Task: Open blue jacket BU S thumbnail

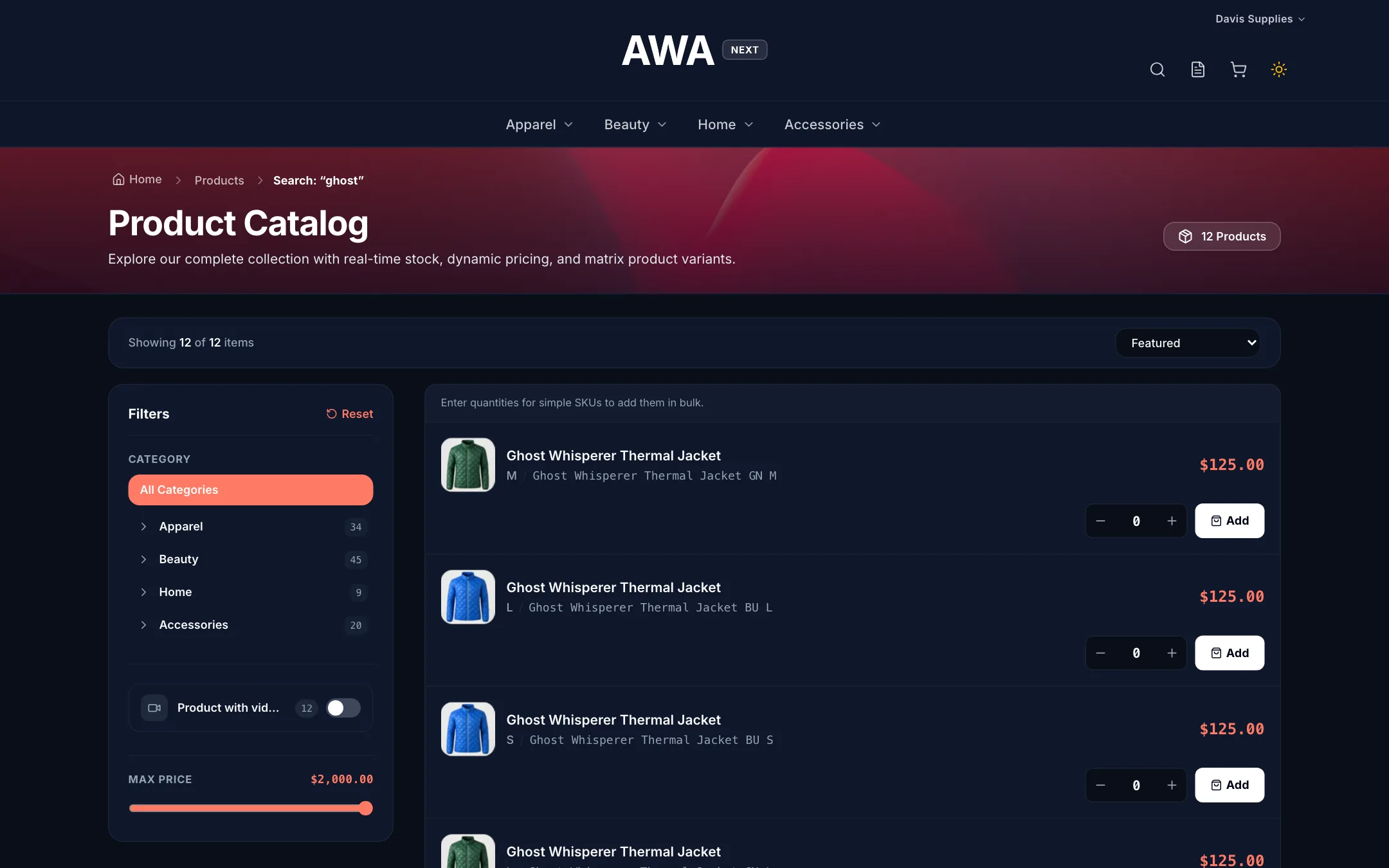Action: pyautogui.click(x=468, y=729)
